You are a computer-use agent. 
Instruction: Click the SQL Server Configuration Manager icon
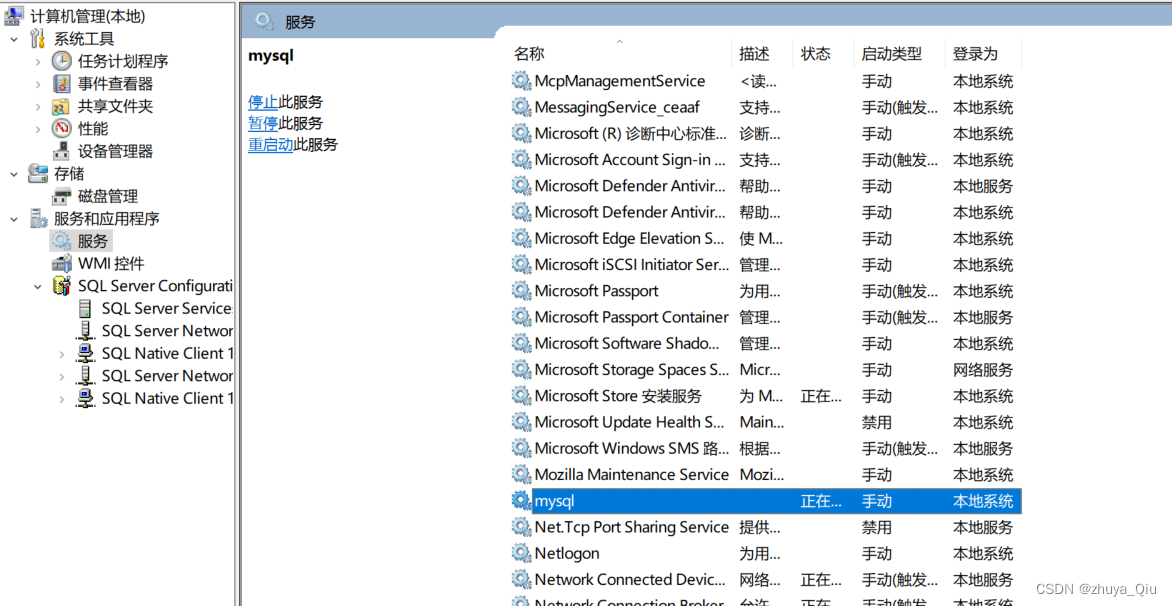[x=61, y=286]
